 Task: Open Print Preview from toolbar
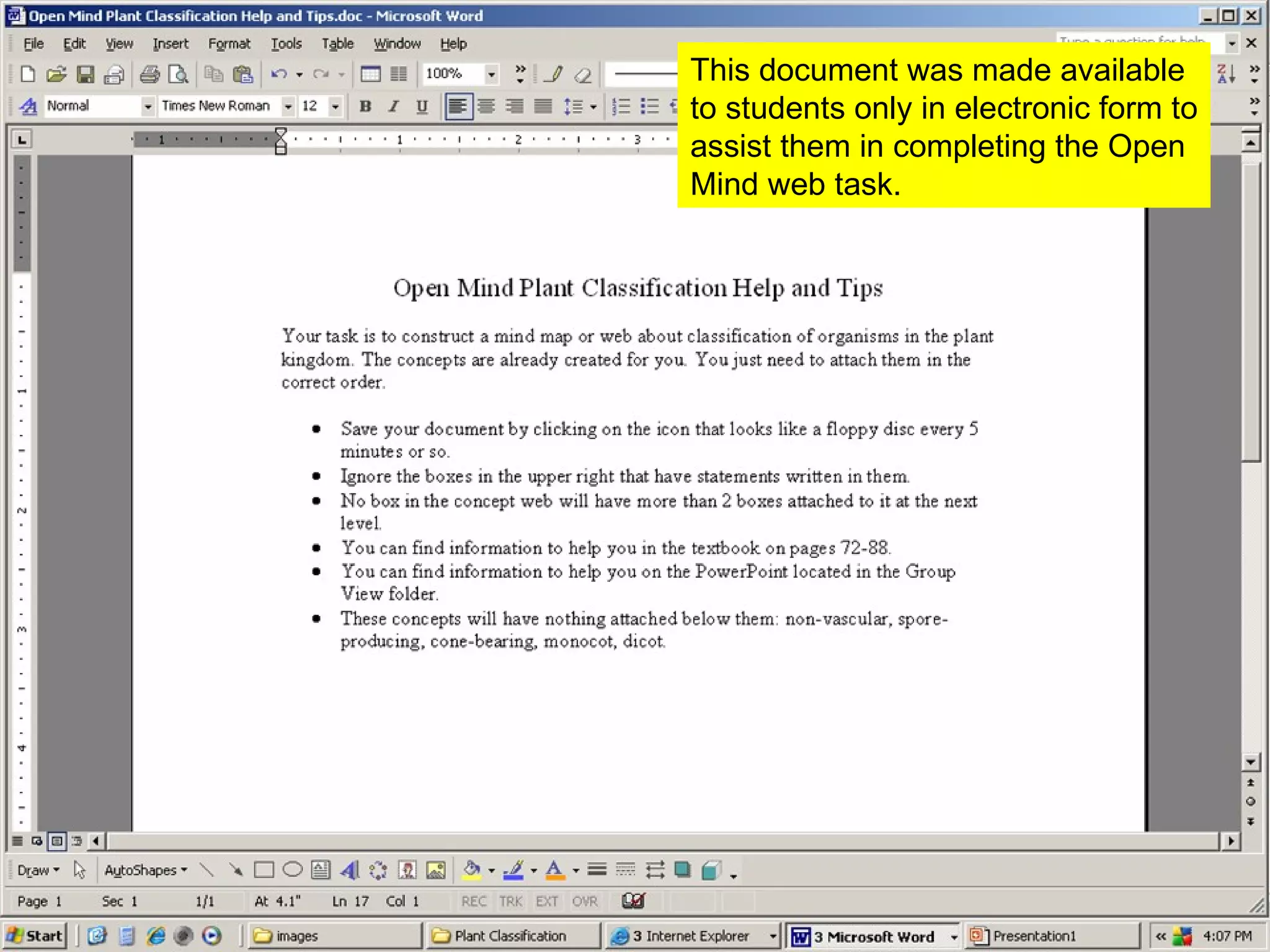pos(179,74)
